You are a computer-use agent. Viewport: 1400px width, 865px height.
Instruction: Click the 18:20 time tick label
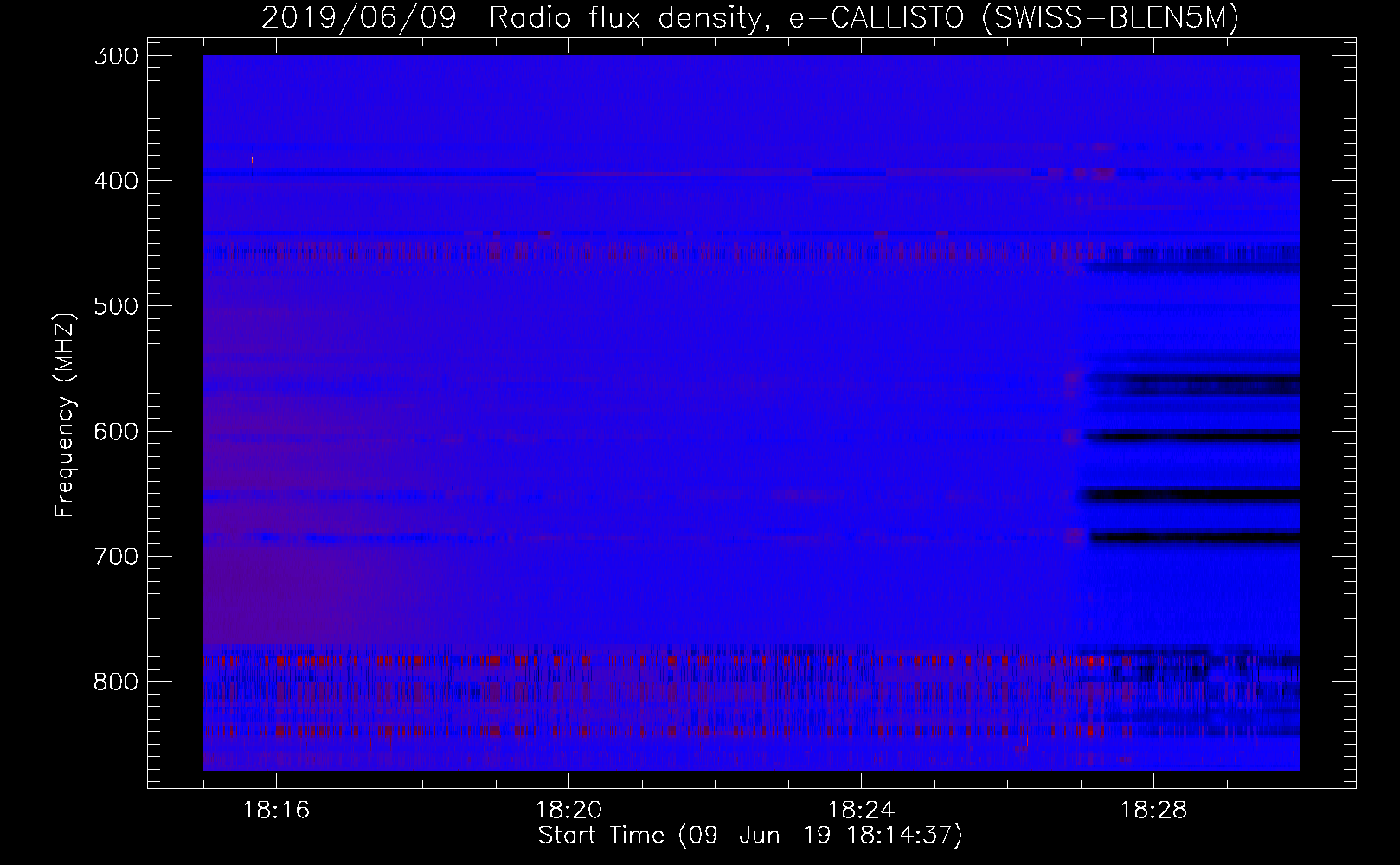568,811
